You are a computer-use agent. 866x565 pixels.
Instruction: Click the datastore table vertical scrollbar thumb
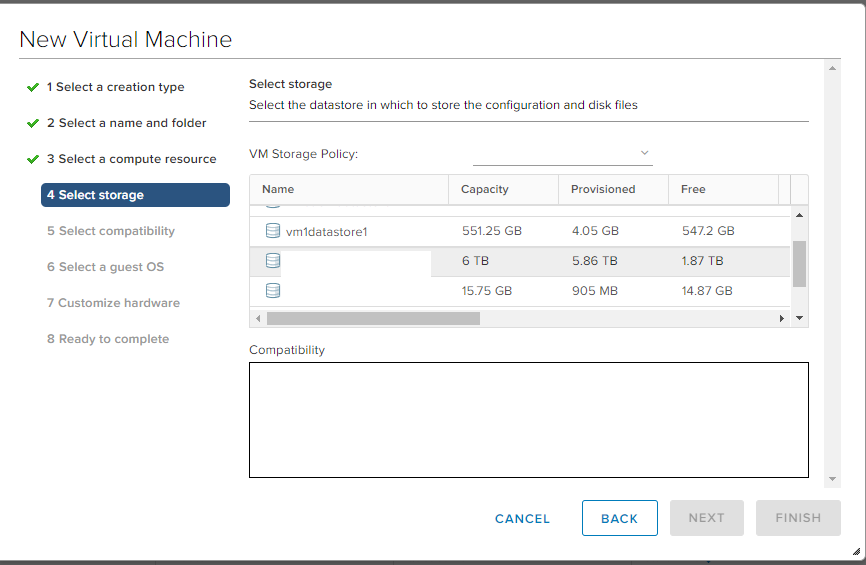click(x=799, y=264)
